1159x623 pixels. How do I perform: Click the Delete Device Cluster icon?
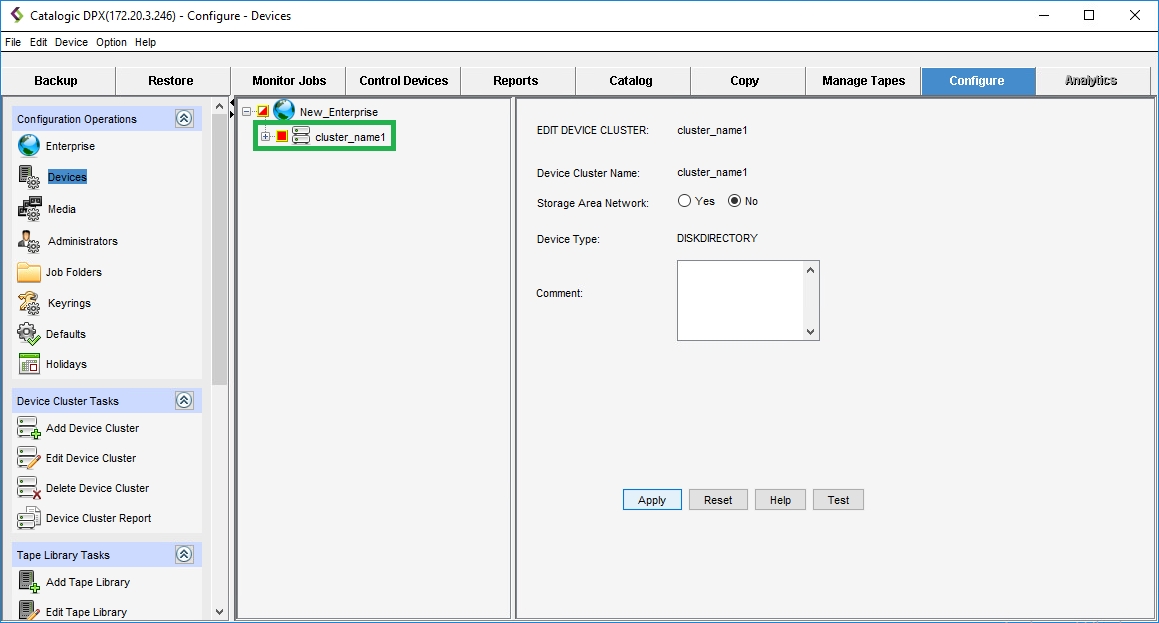29,488
